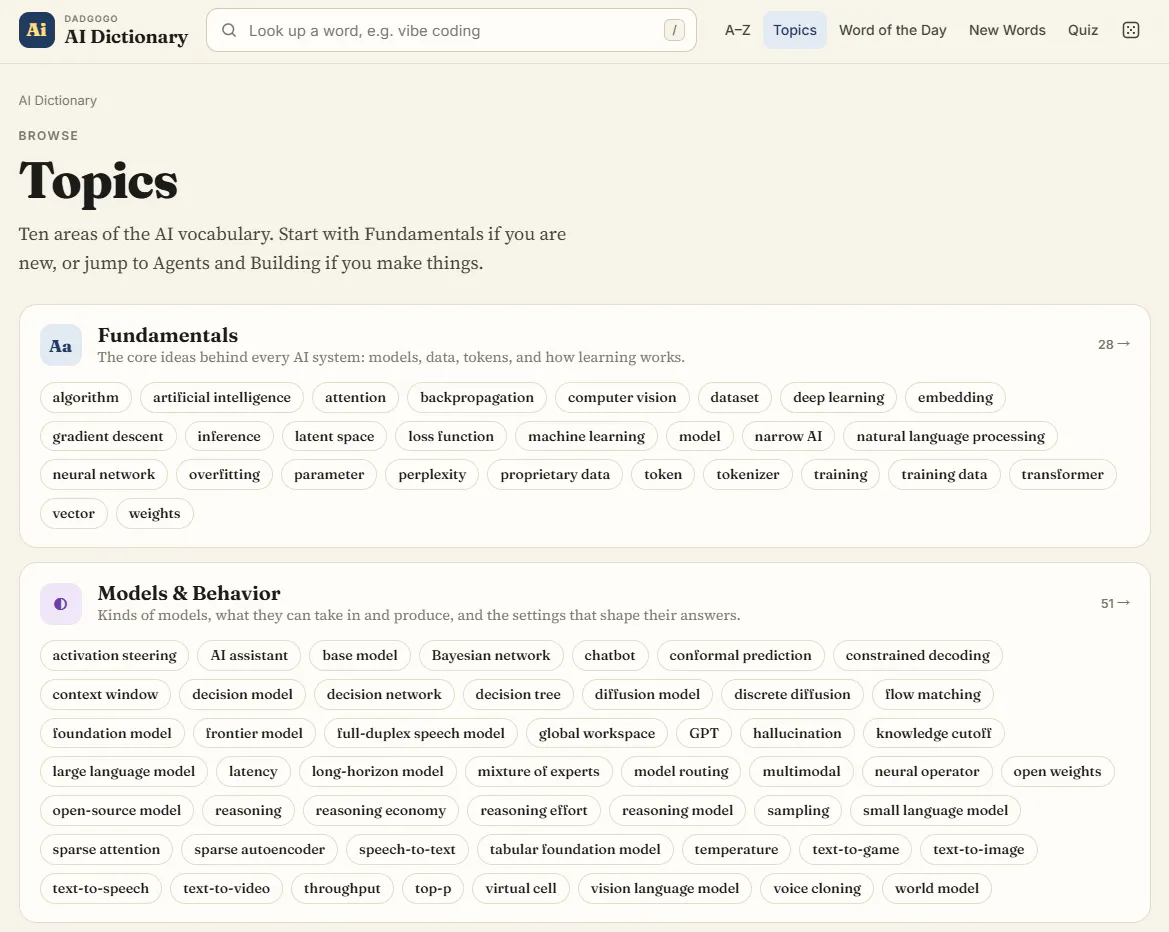
Task: Click the Ai Dictionary logo icon
Action: tap(37, 30)
